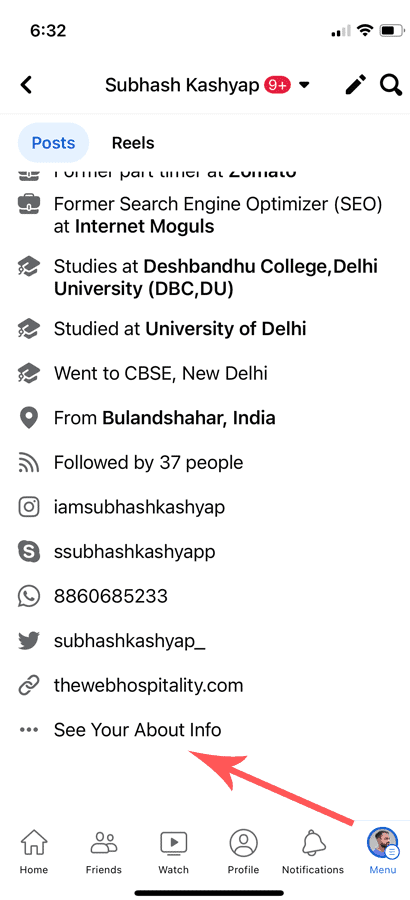Tap the Skype icon beside ssubhashkashyapp
This screenshot has width=410, height=900.
pyautogui.click(x=29, y=552)
